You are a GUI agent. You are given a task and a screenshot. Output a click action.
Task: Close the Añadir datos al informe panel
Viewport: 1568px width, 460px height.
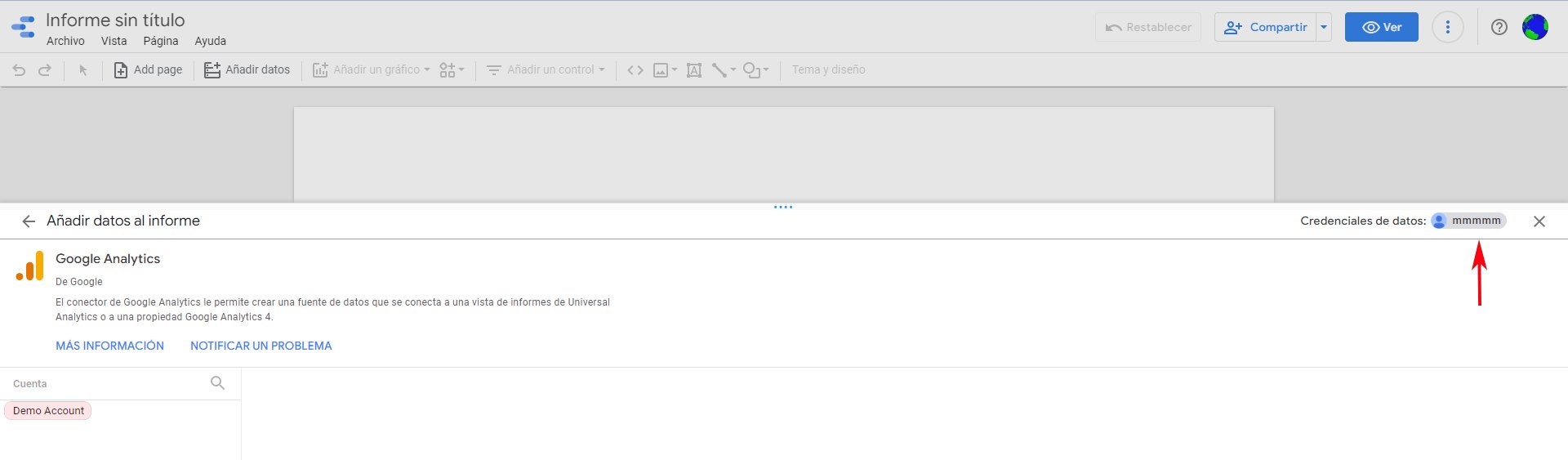[x=1539, y=221]
